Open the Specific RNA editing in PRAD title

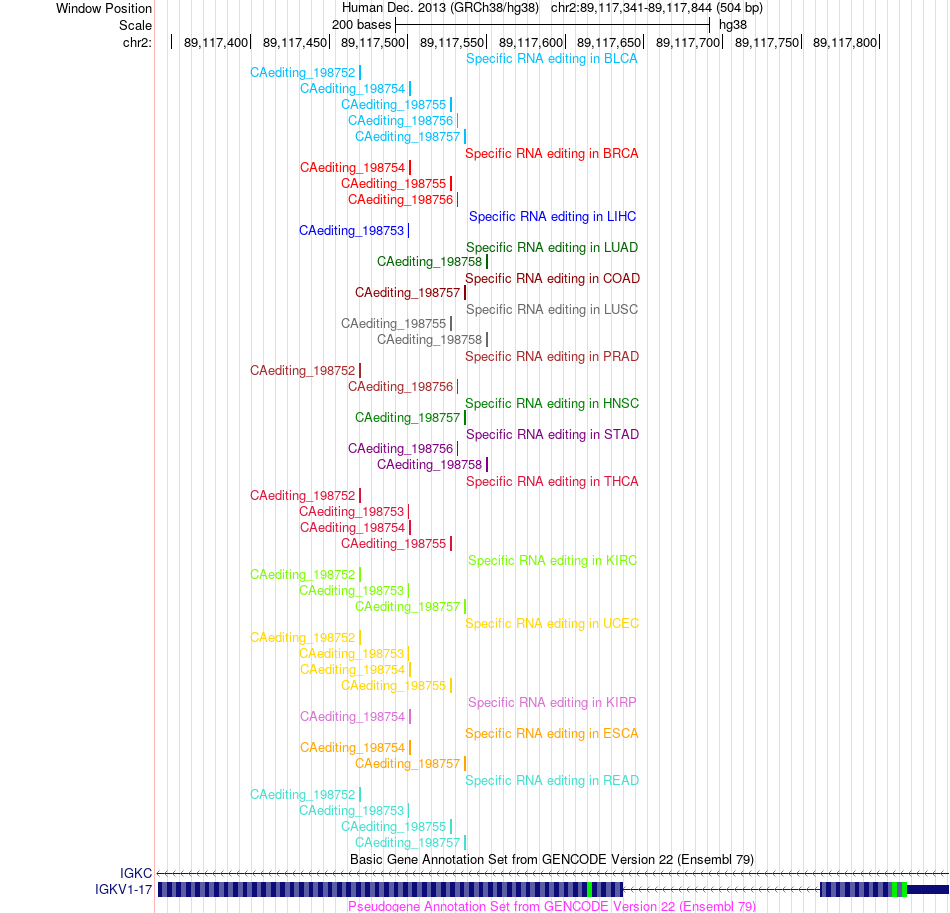552,357
